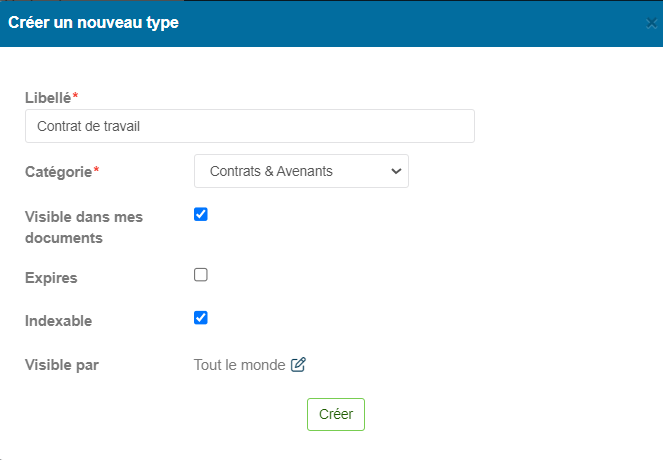Select the 'Contrats & Avenants' value
This screenshot has width=663, height=460.
tap(271, 171)
